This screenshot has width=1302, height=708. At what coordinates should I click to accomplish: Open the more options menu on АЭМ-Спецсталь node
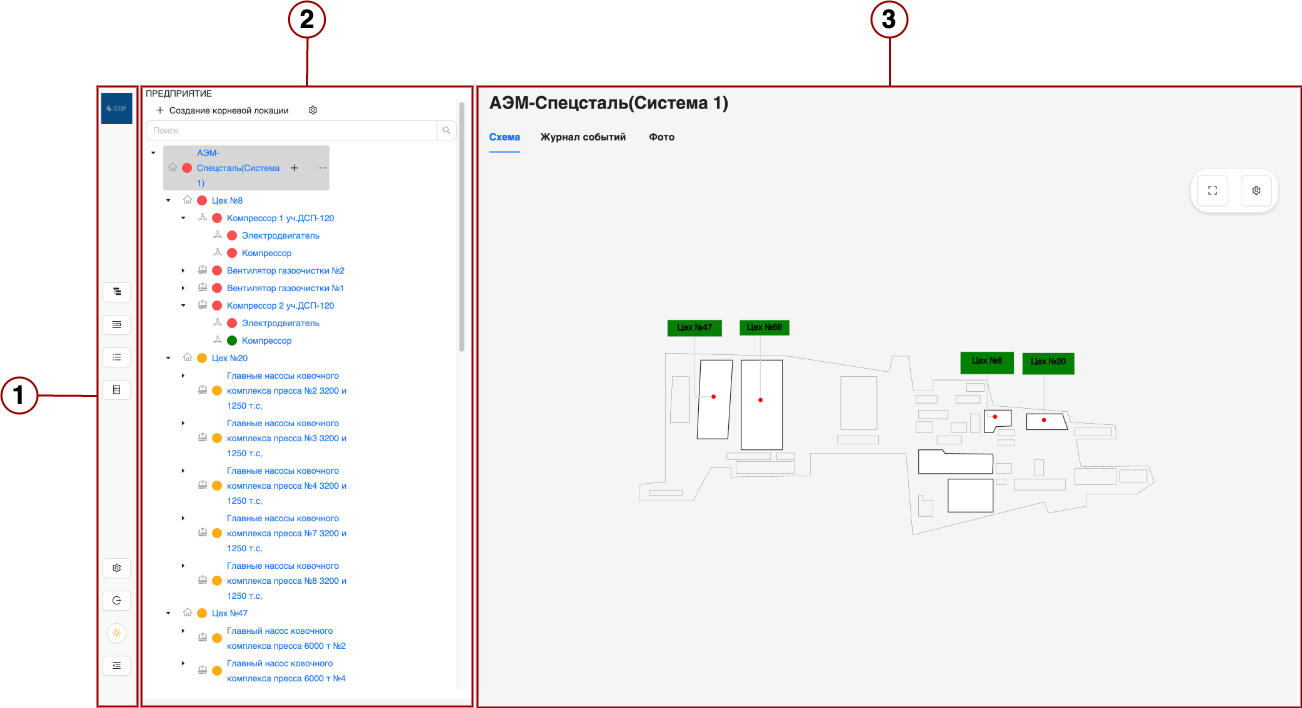(323, 167)
